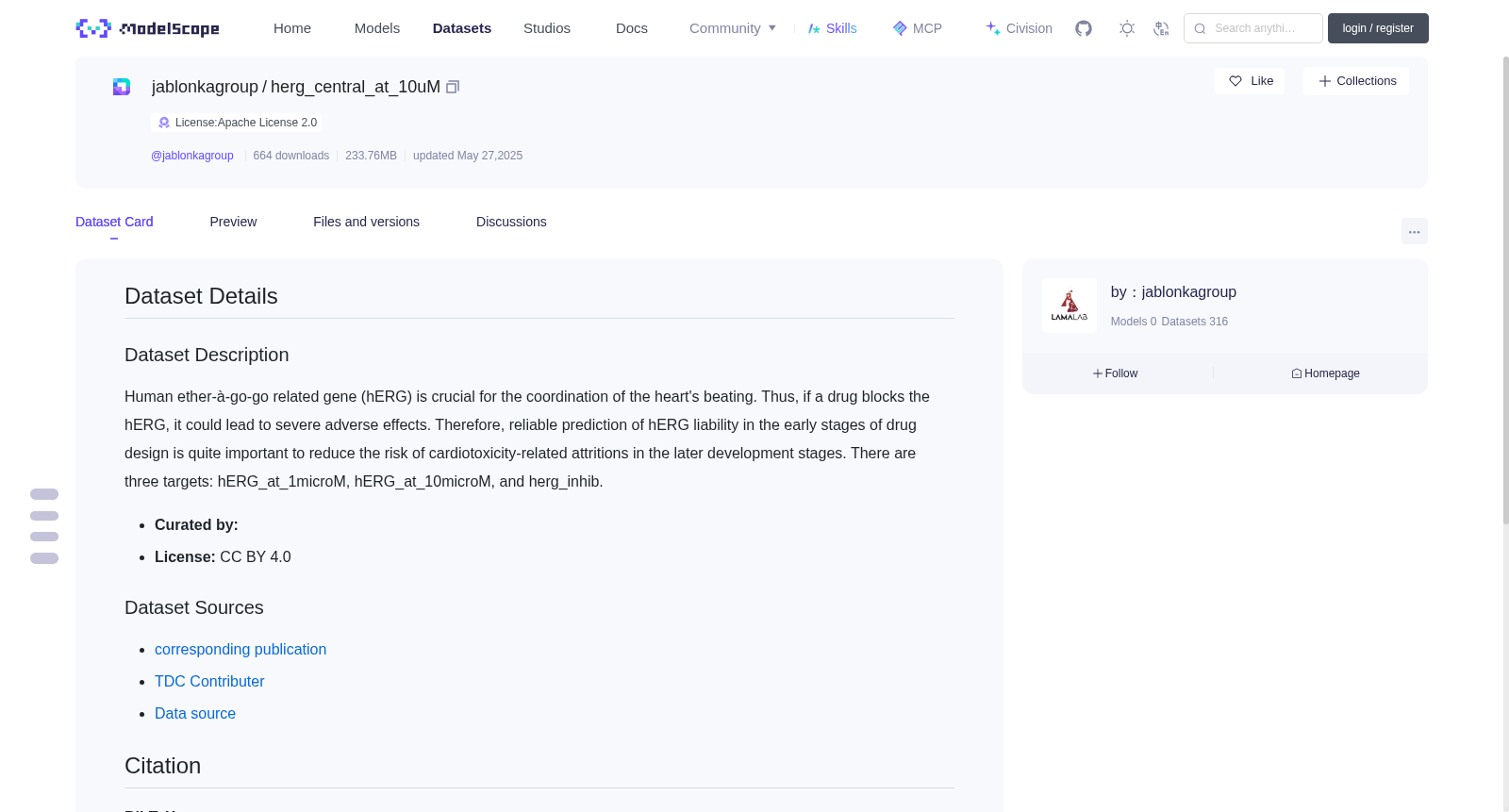Select Datasets in the navigation bar

pyautogui.click(x=462, y=28)
